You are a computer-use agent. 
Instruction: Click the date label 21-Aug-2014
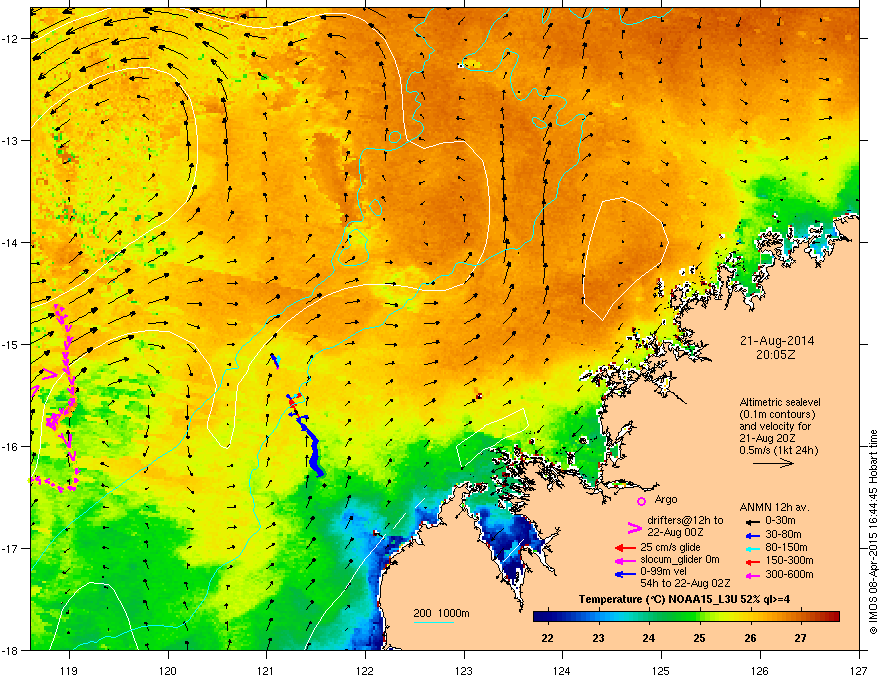[x=777, y=341]
